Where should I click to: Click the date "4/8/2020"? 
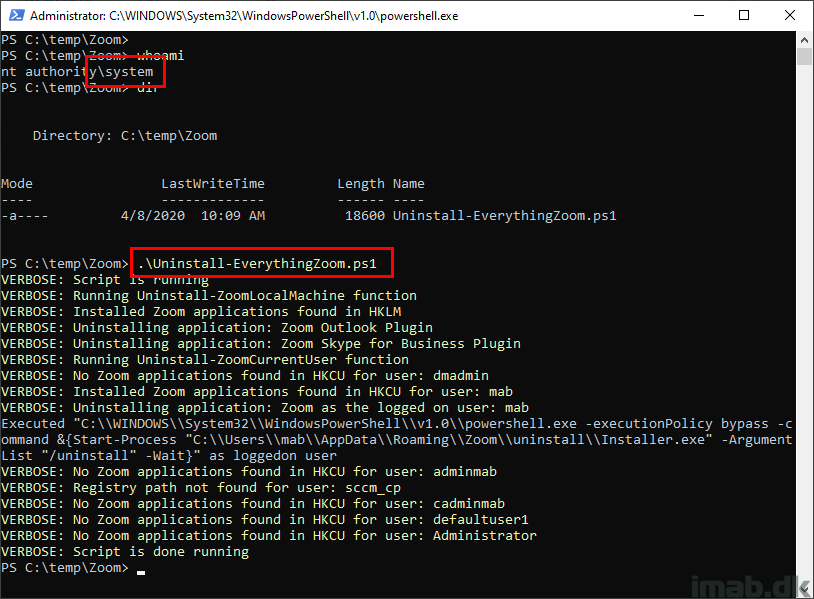[x=153, y=216]
